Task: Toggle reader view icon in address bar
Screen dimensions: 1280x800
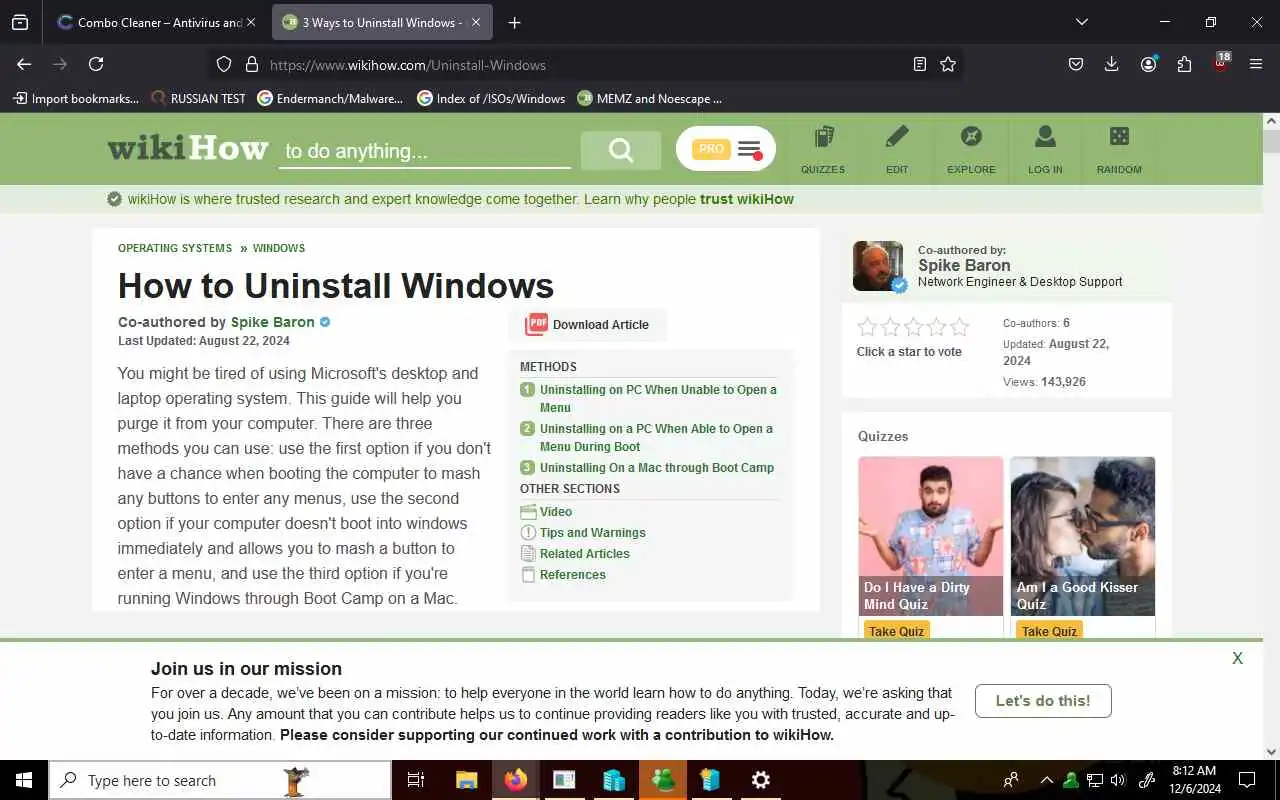Action: point(920,64)
